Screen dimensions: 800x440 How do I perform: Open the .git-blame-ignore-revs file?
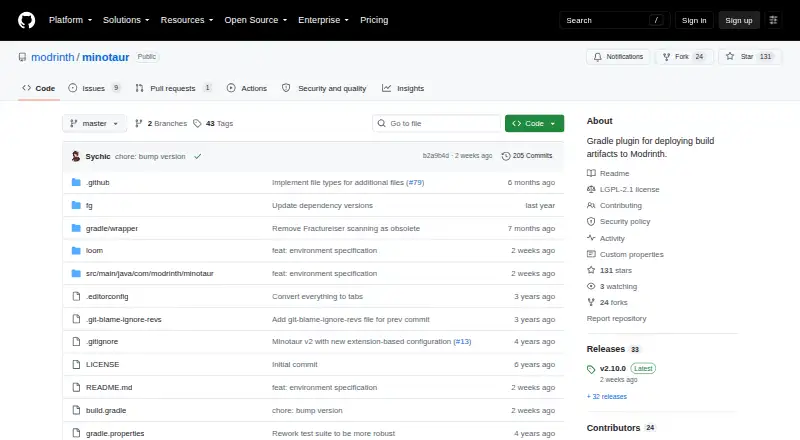[x=123, y=320]
